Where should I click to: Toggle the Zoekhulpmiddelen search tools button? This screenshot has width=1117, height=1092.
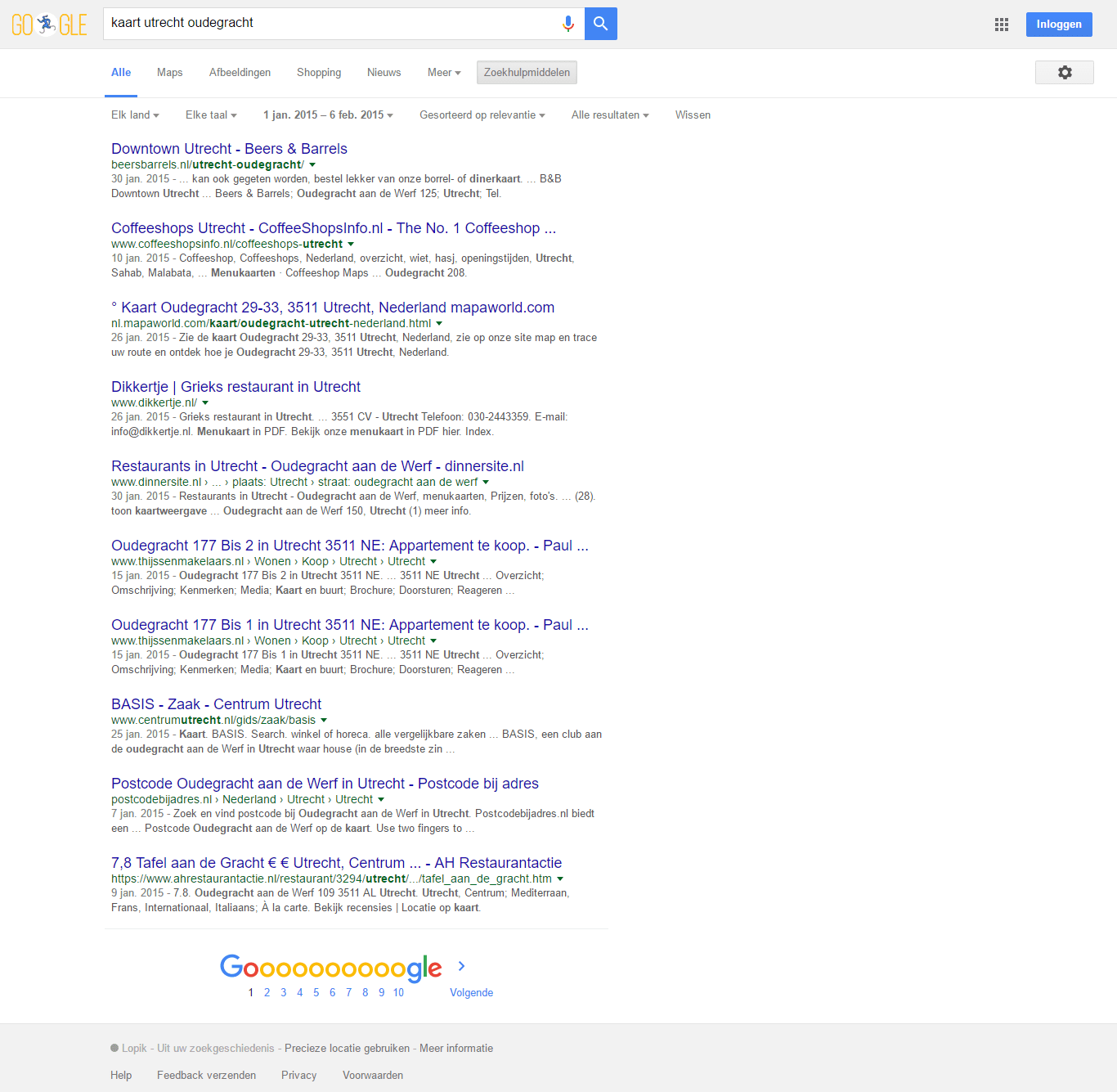coord(527,72)
